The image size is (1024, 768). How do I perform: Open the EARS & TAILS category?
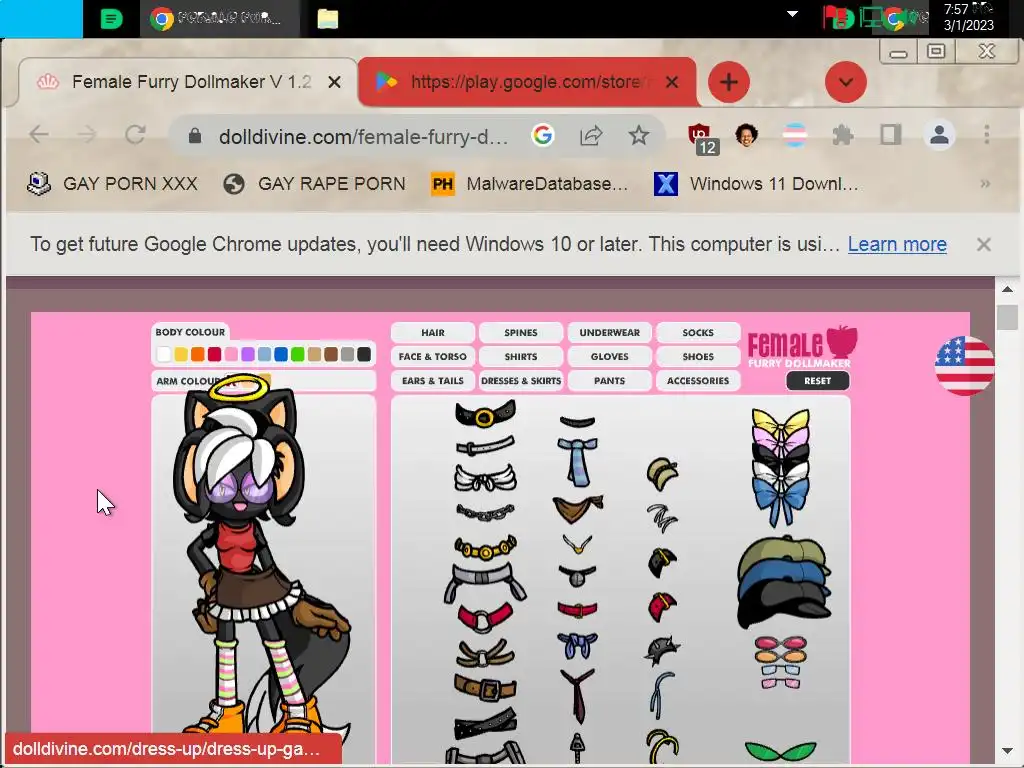432,381
